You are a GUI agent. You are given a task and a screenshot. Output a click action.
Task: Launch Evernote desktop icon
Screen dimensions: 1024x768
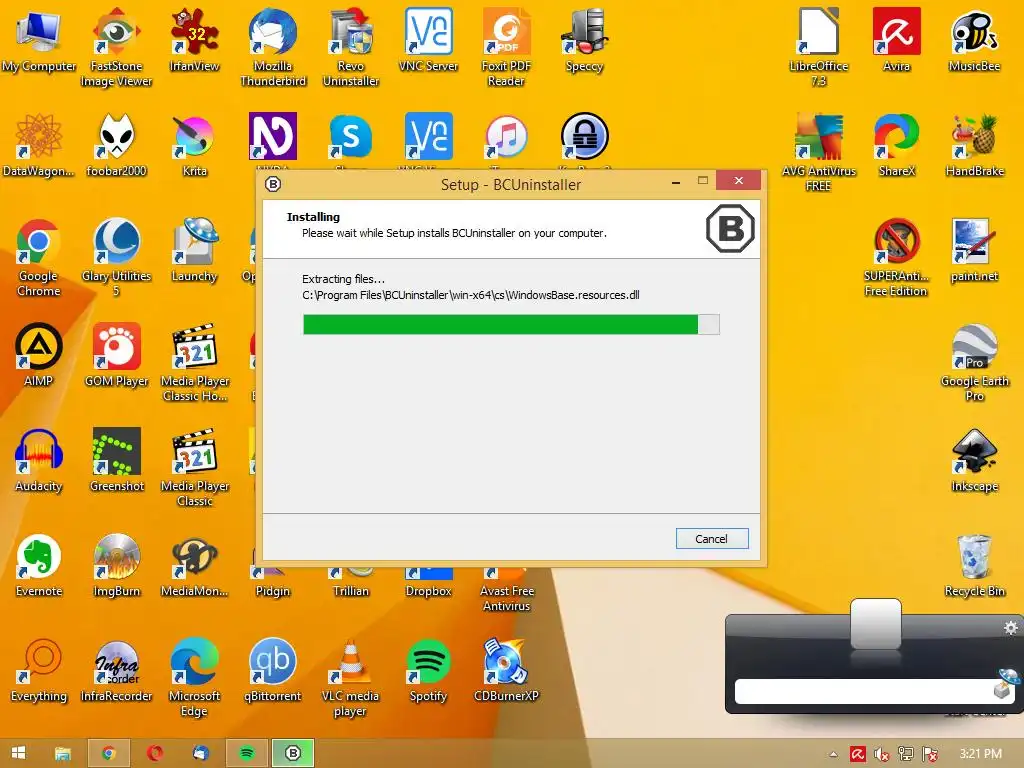(x=39, y=566)
